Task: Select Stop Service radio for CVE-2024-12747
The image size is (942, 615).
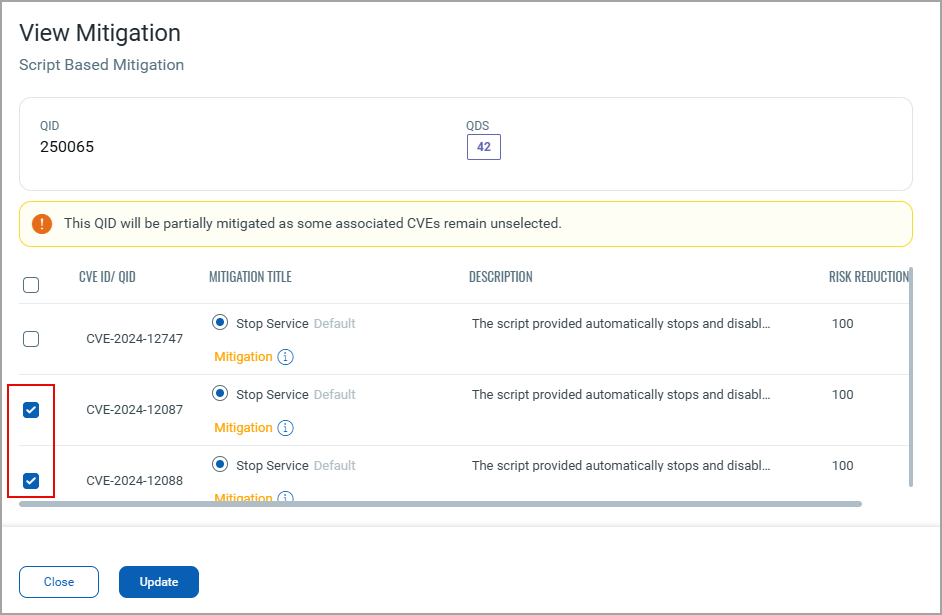Action: (220, 323)
